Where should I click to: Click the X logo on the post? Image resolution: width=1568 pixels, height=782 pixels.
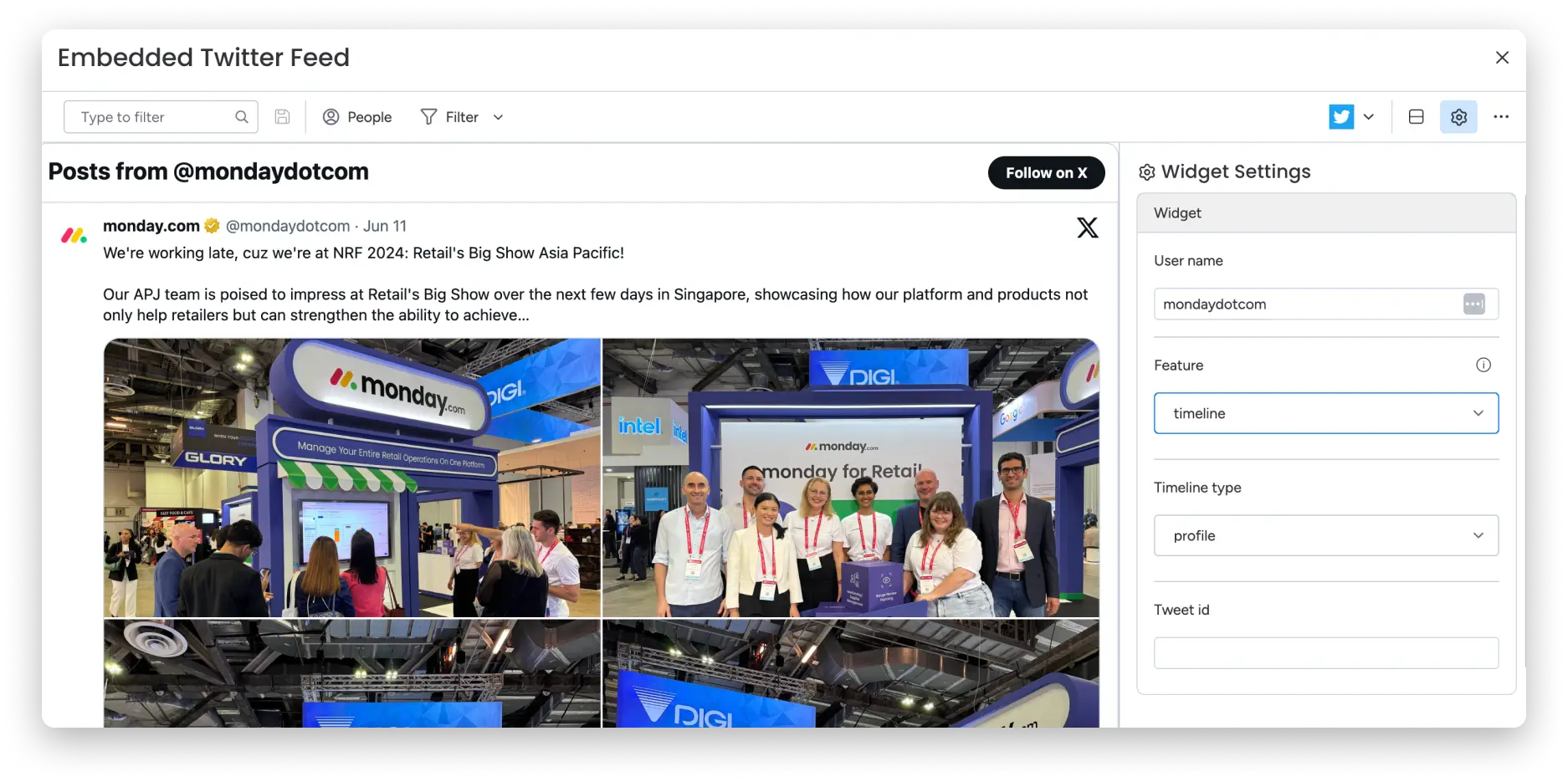[1088, 227]
